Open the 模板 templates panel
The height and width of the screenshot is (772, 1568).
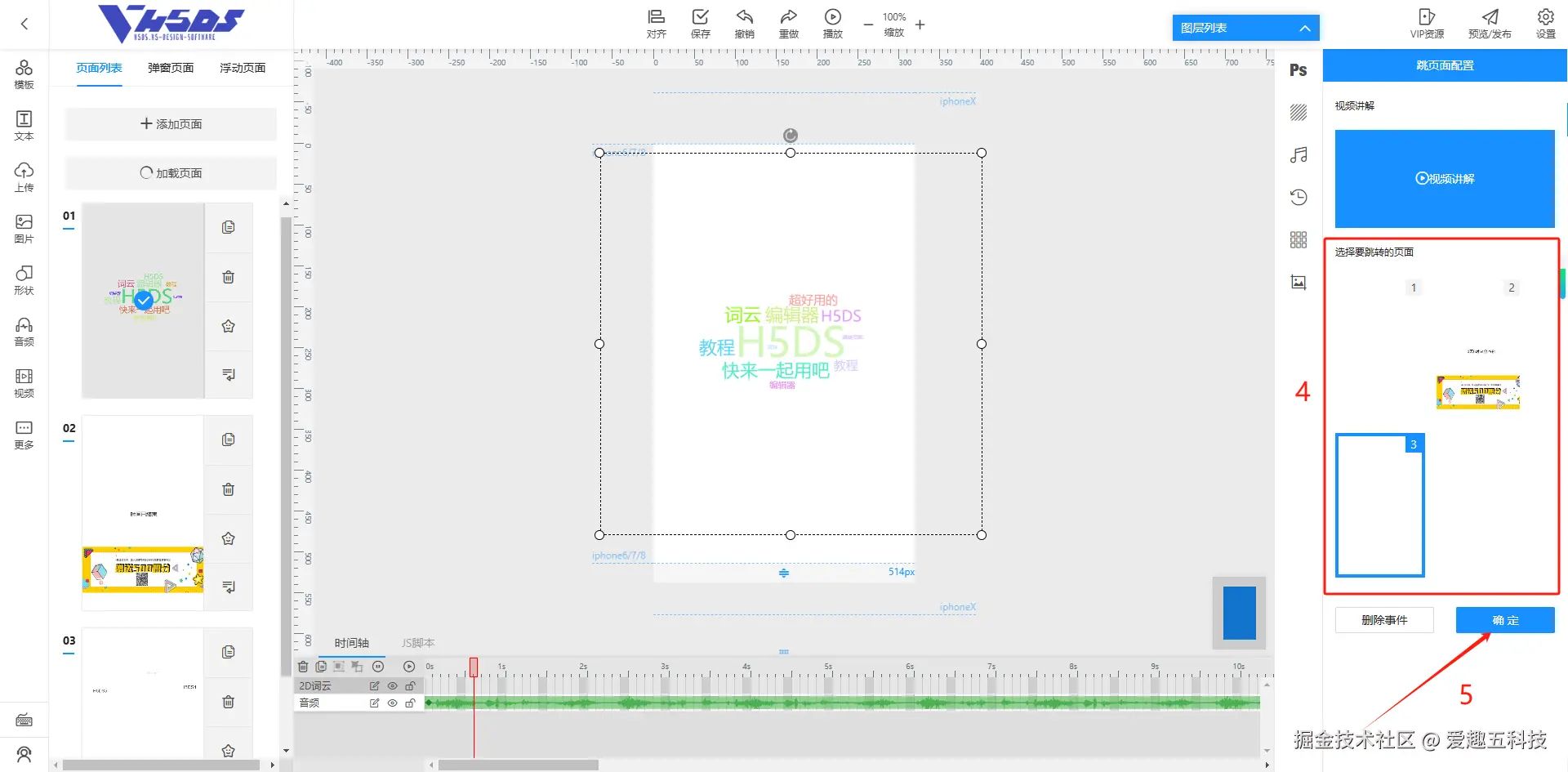(x=24, y=74)
